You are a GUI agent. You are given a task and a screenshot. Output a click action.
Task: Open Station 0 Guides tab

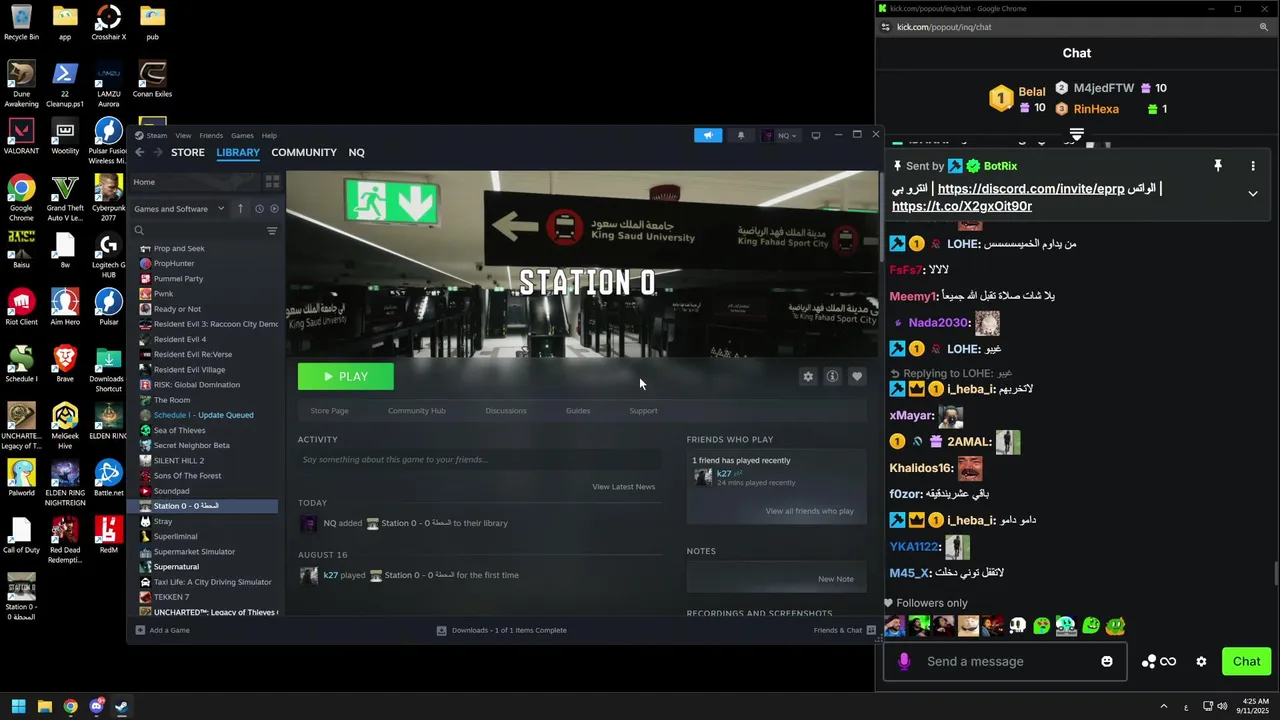(578, 411)
